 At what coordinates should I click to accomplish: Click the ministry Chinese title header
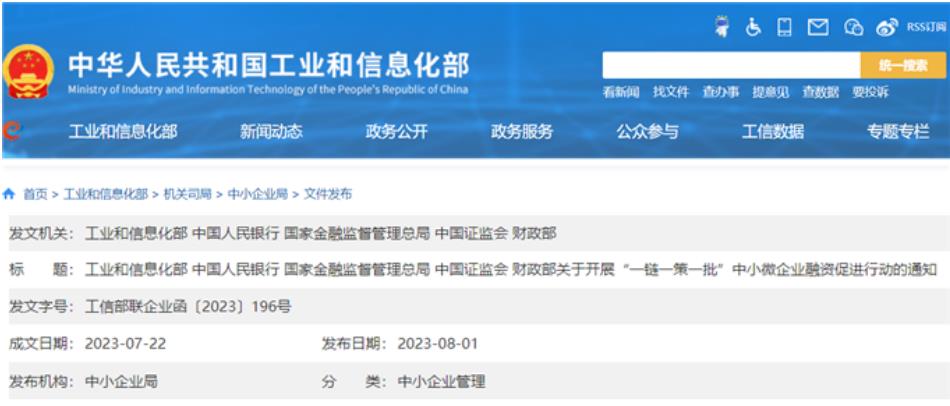(268, 65)
